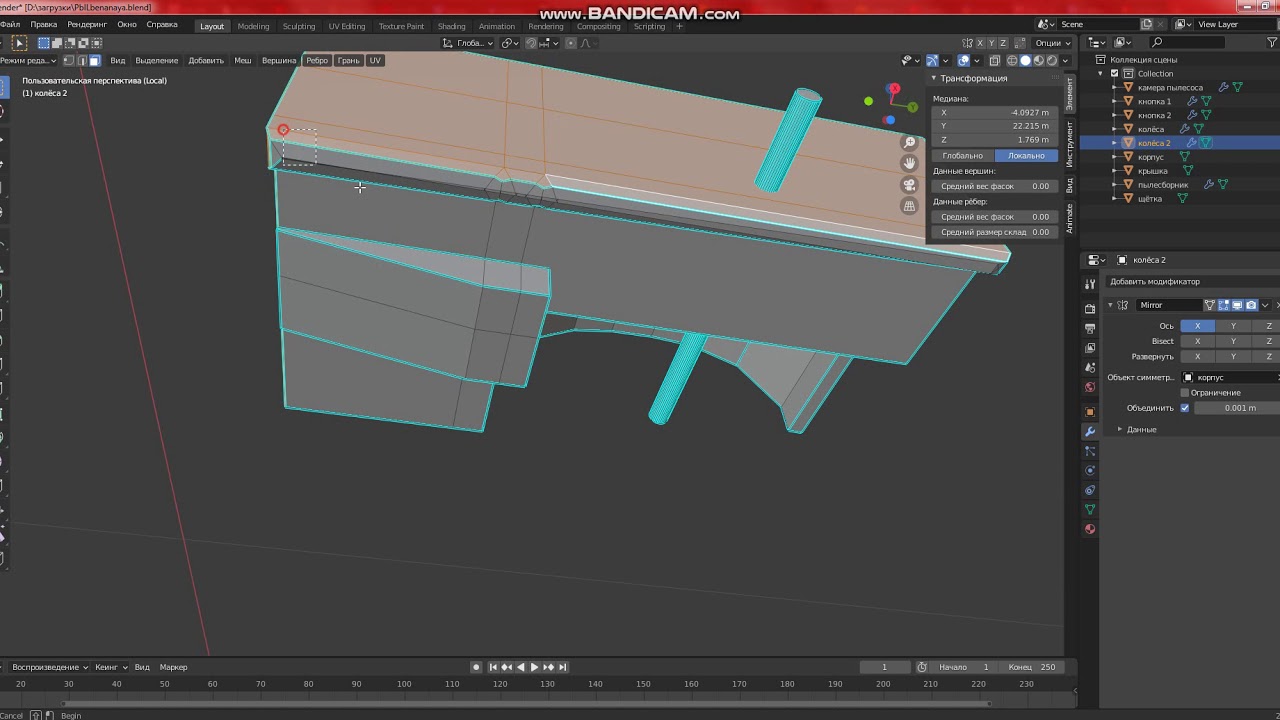The height and width of the screenshot is (720, 1280).
Task: Collapse the Mirror modifier panel
Action: coord(1110,305)
